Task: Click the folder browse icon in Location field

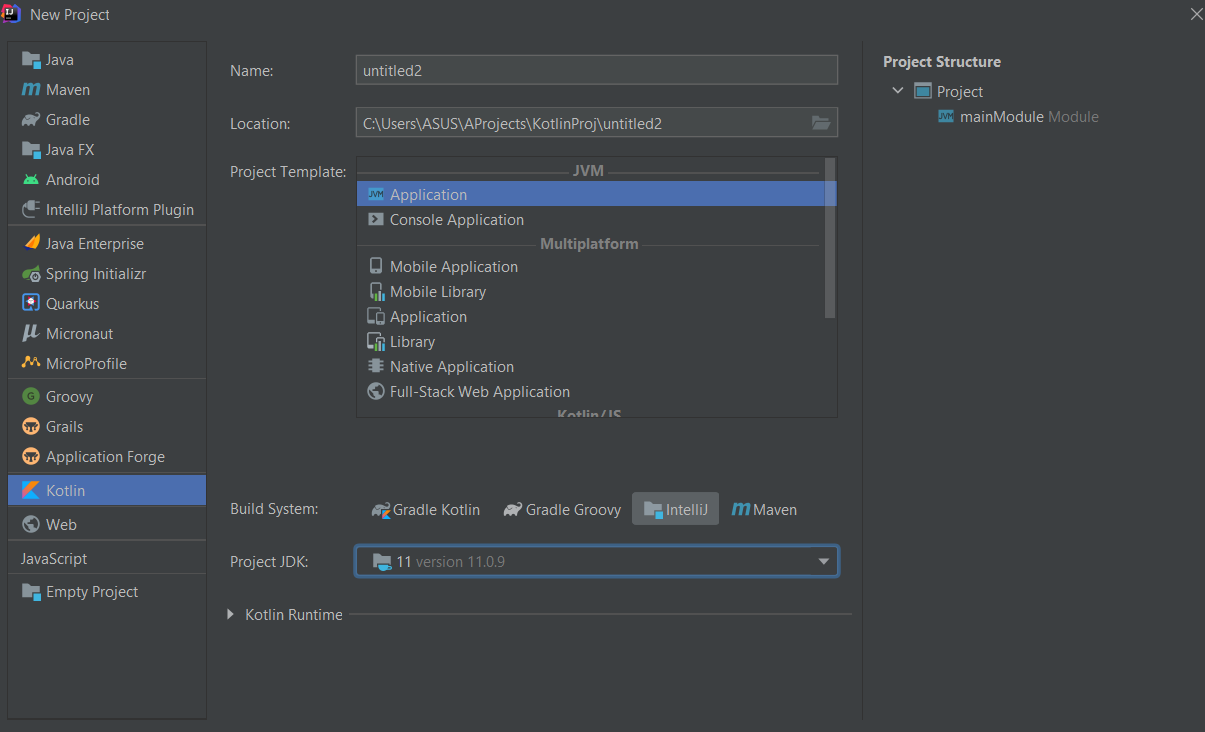Action: 820,123
